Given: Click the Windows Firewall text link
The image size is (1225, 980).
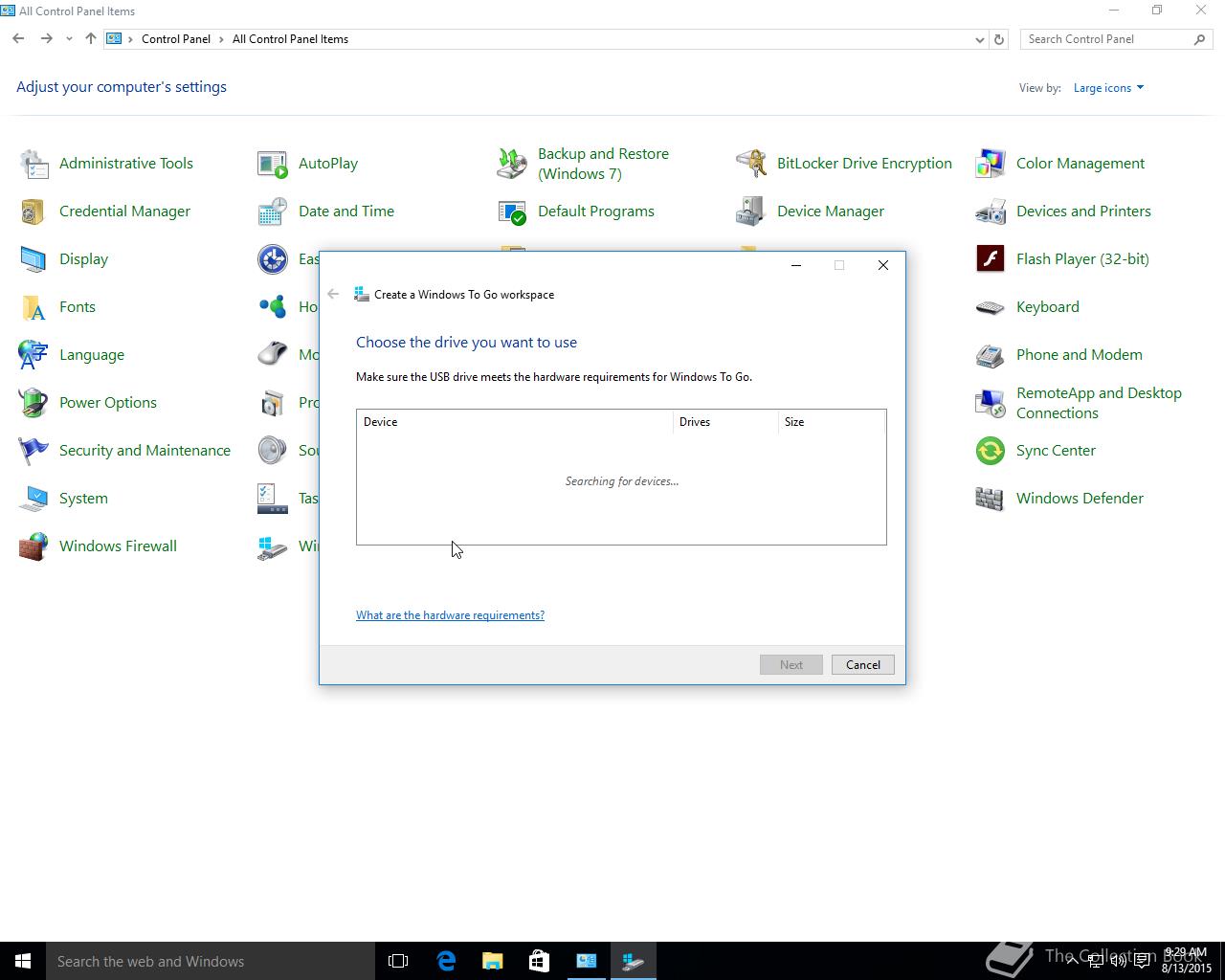Looking at the screenshot, I should coord(118,546).
